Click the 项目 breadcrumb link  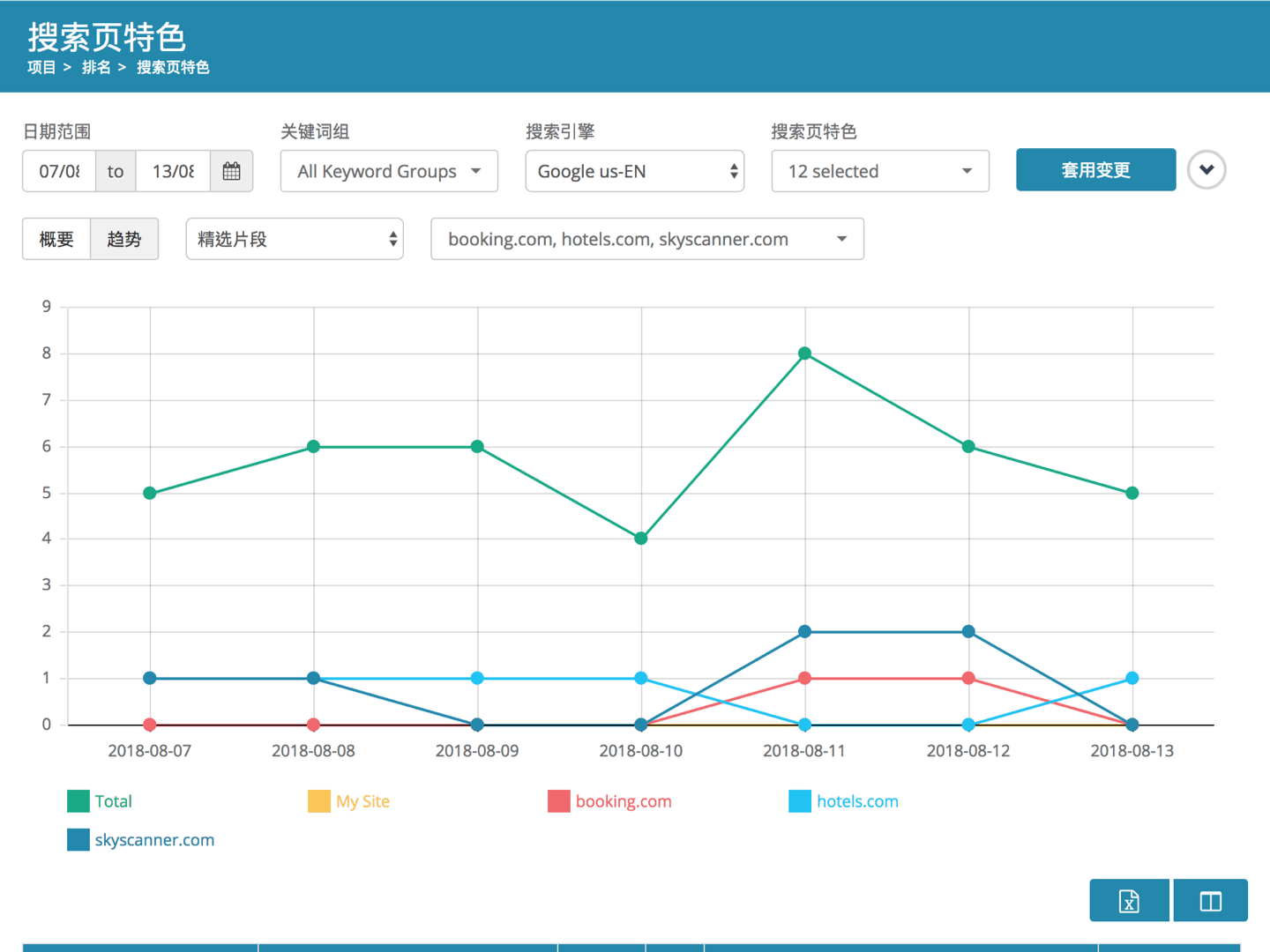[x=41, y=68]
